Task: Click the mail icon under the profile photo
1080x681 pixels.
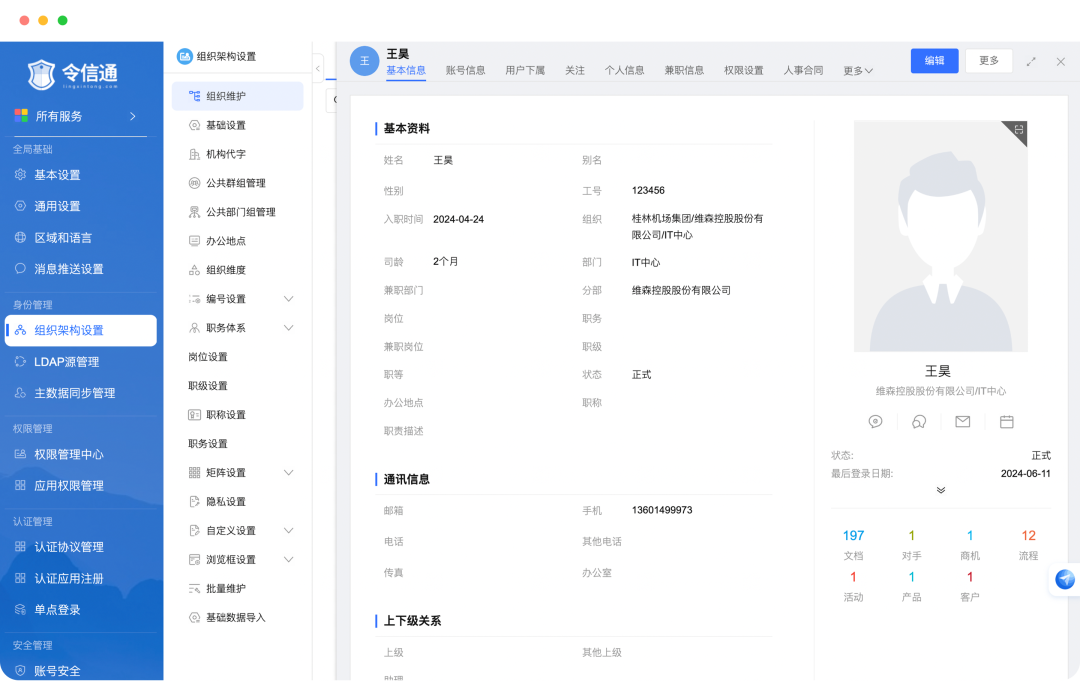Action: pos(962,422)
